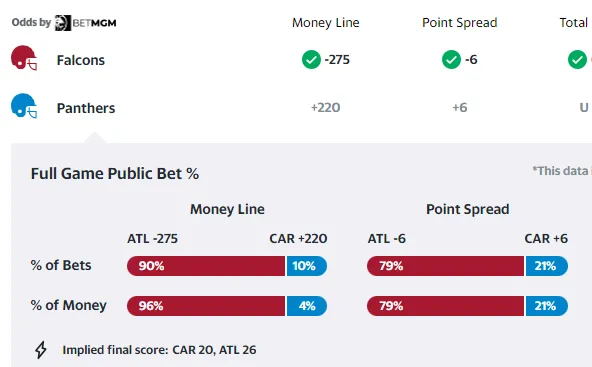Open the Panthers team name link
The width and height of the screenshot is (592, 367).
[86, 108]
